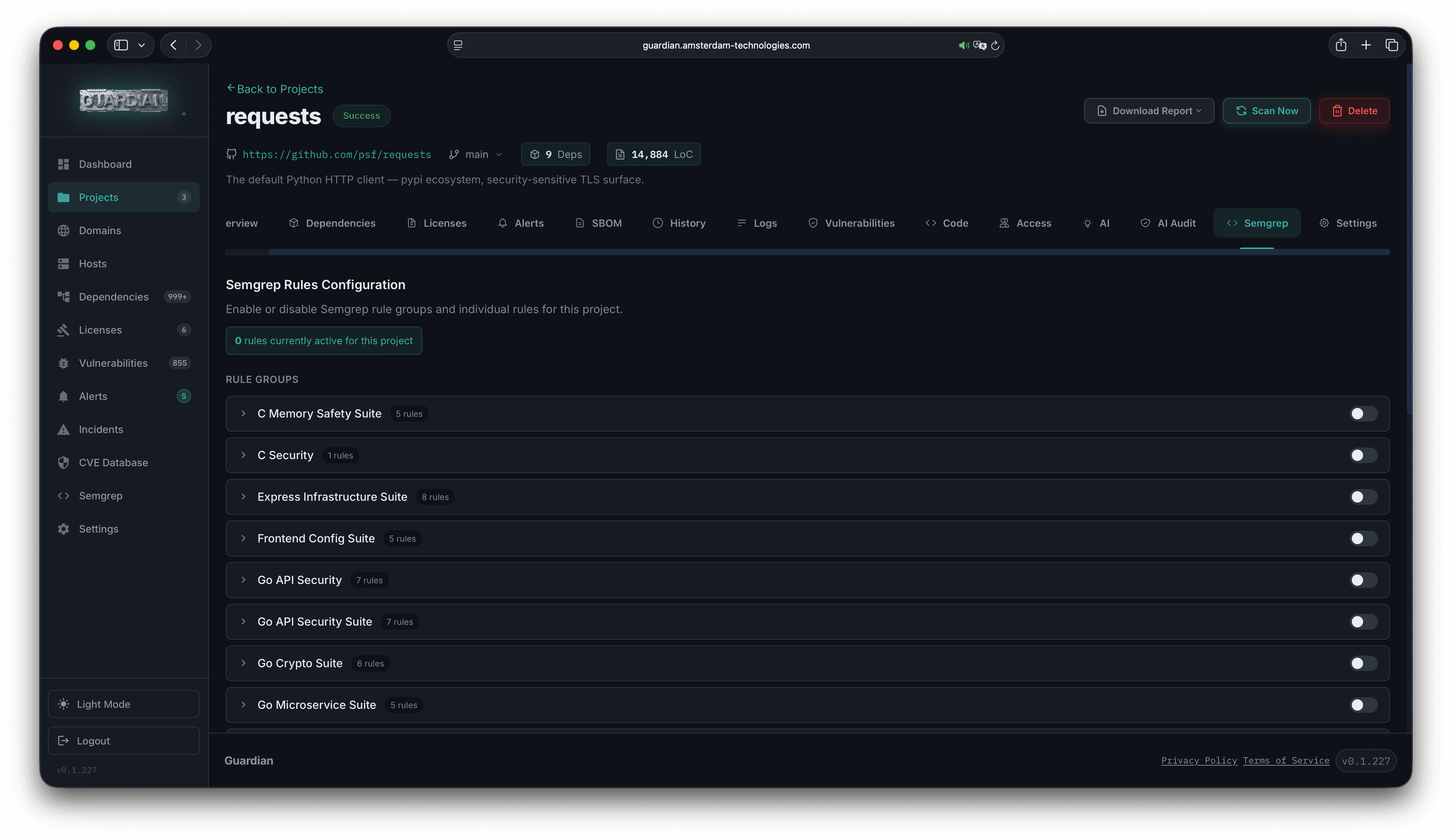Viewport: 1452px width, 840px height.
Task: Switch to the Dependencies tab
Action: click(x=332, y=223)
